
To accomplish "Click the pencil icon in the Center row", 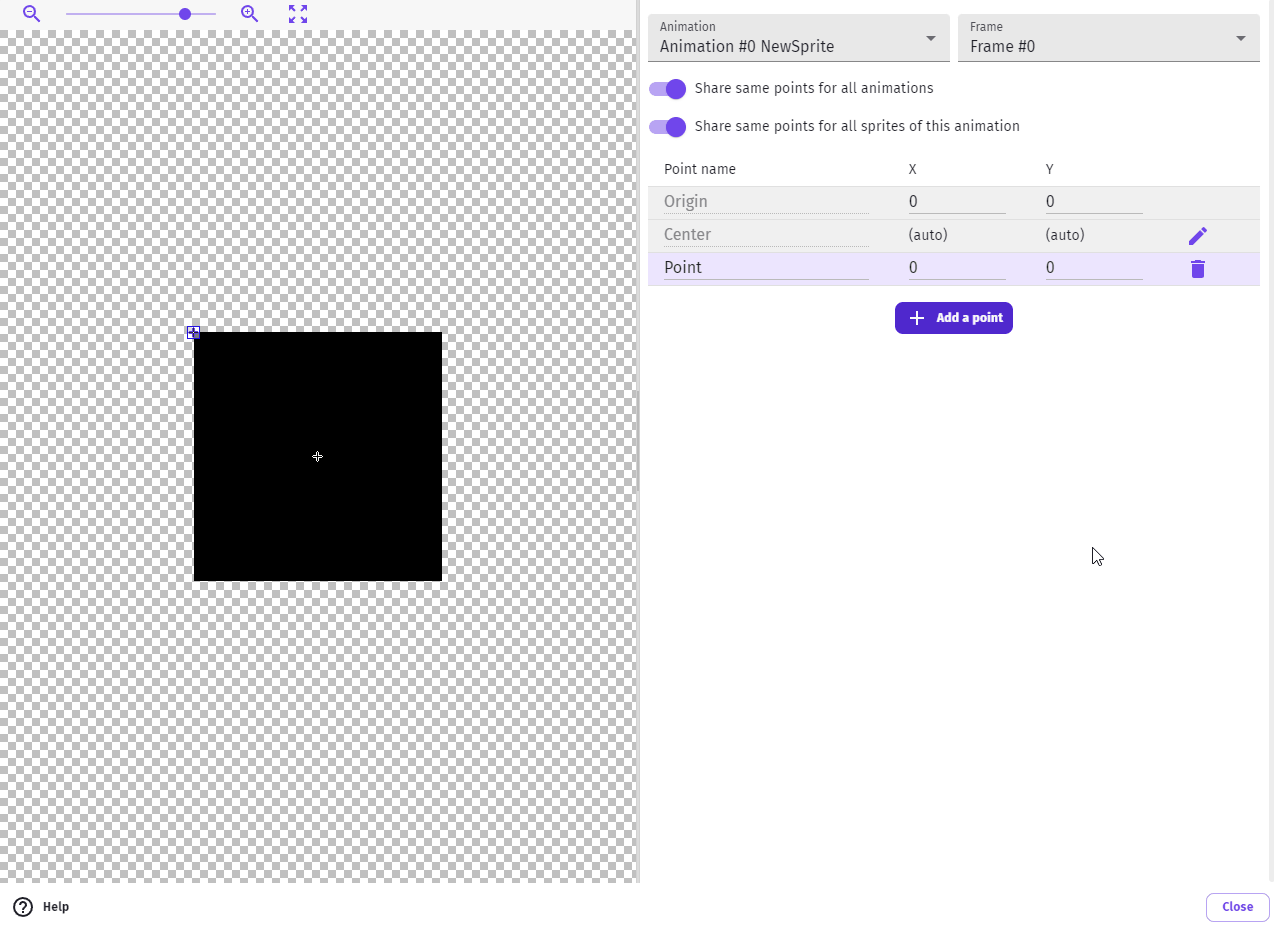I will pos(1198,236).
